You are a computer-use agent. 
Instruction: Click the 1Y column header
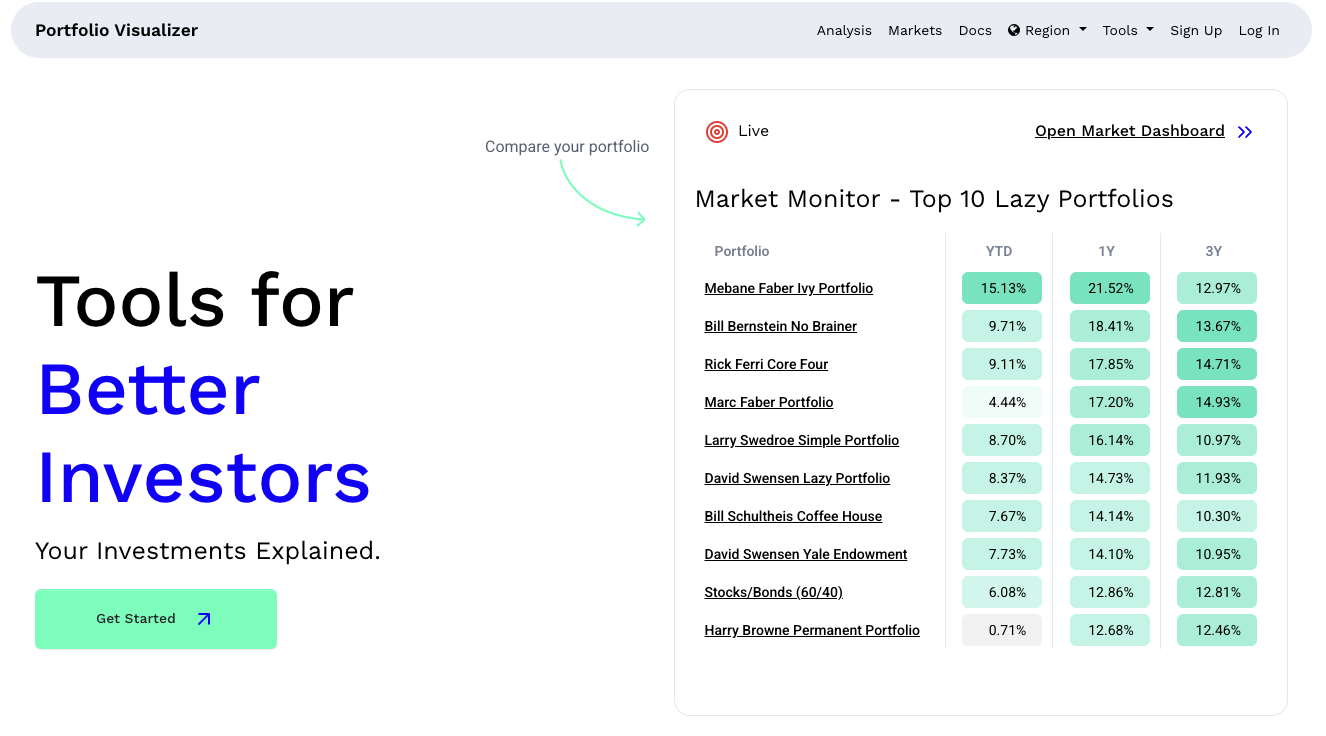pos(1107,251)
